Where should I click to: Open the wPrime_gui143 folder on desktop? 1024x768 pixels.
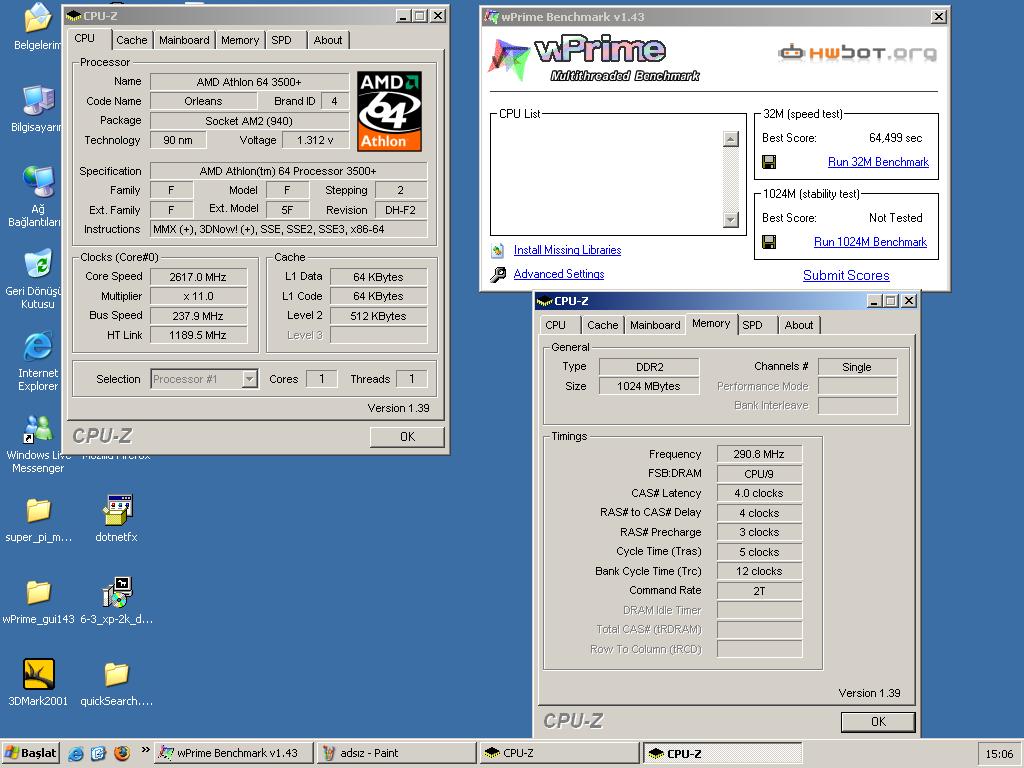click(38, 592)
